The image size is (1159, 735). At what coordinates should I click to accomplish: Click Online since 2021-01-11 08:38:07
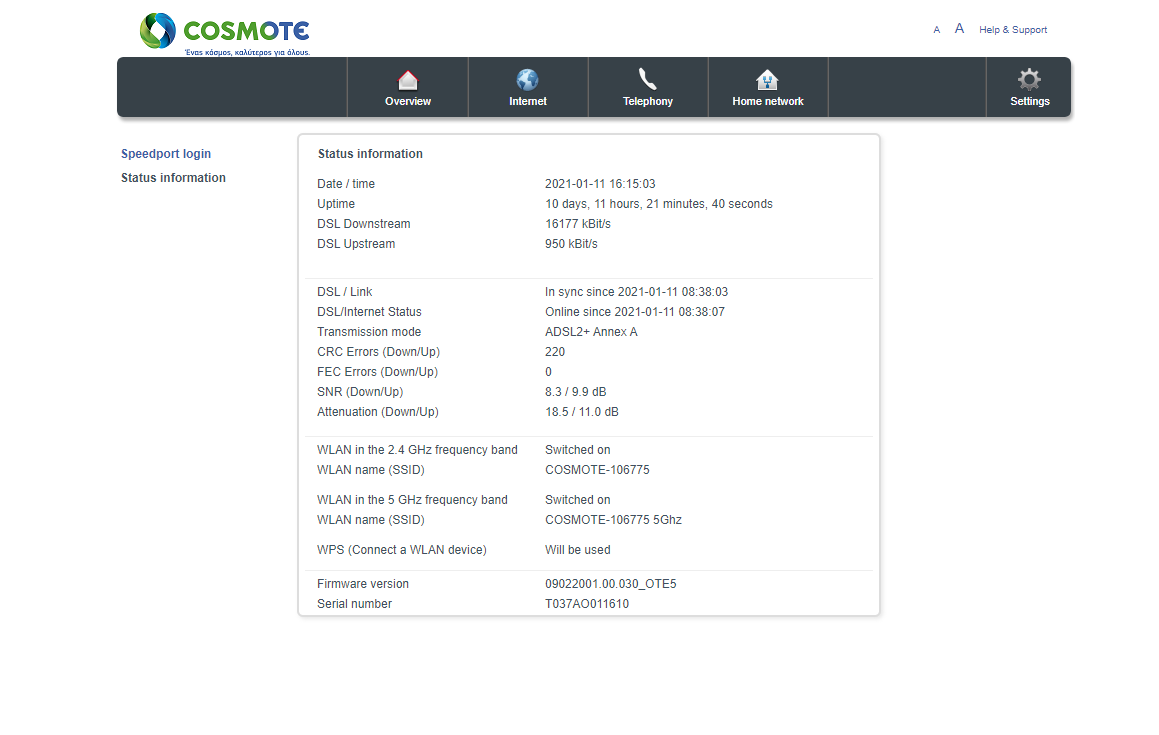point(635,312)
